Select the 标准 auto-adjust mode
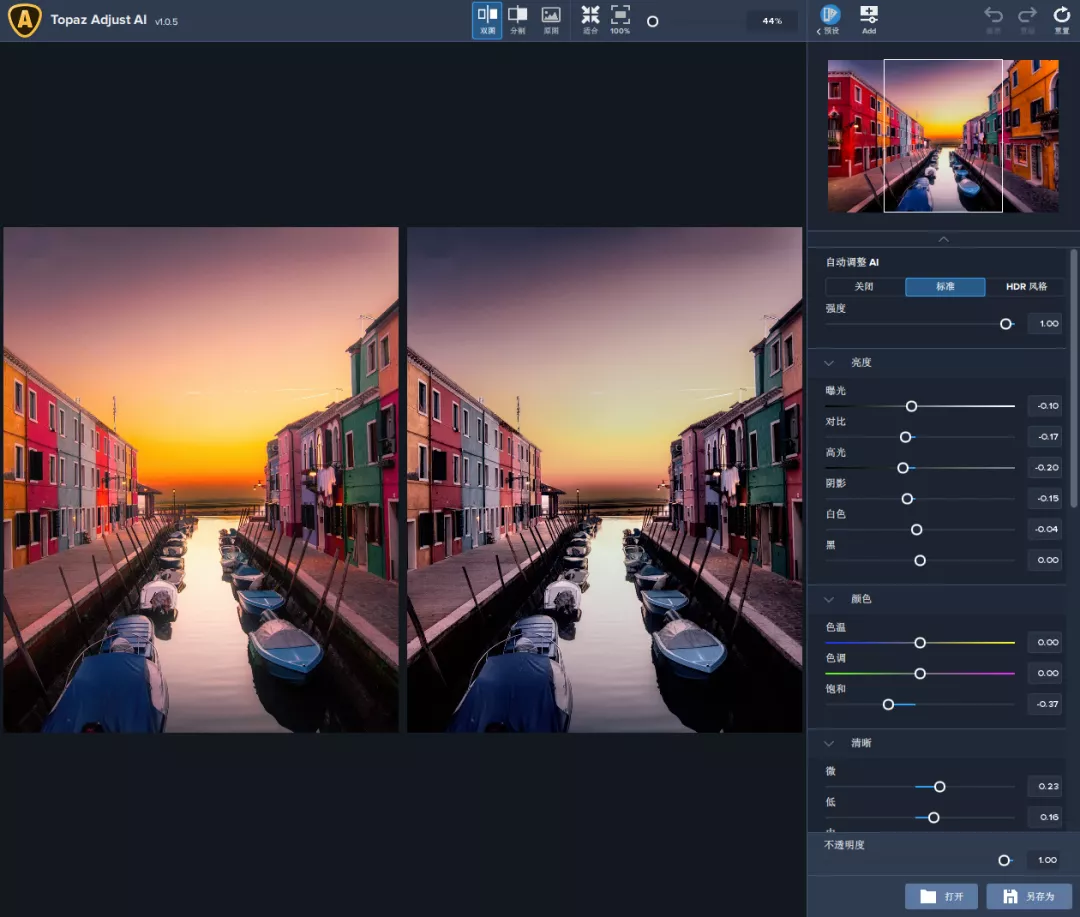This screenshot has height=917, width=1080. pos(945,287)
